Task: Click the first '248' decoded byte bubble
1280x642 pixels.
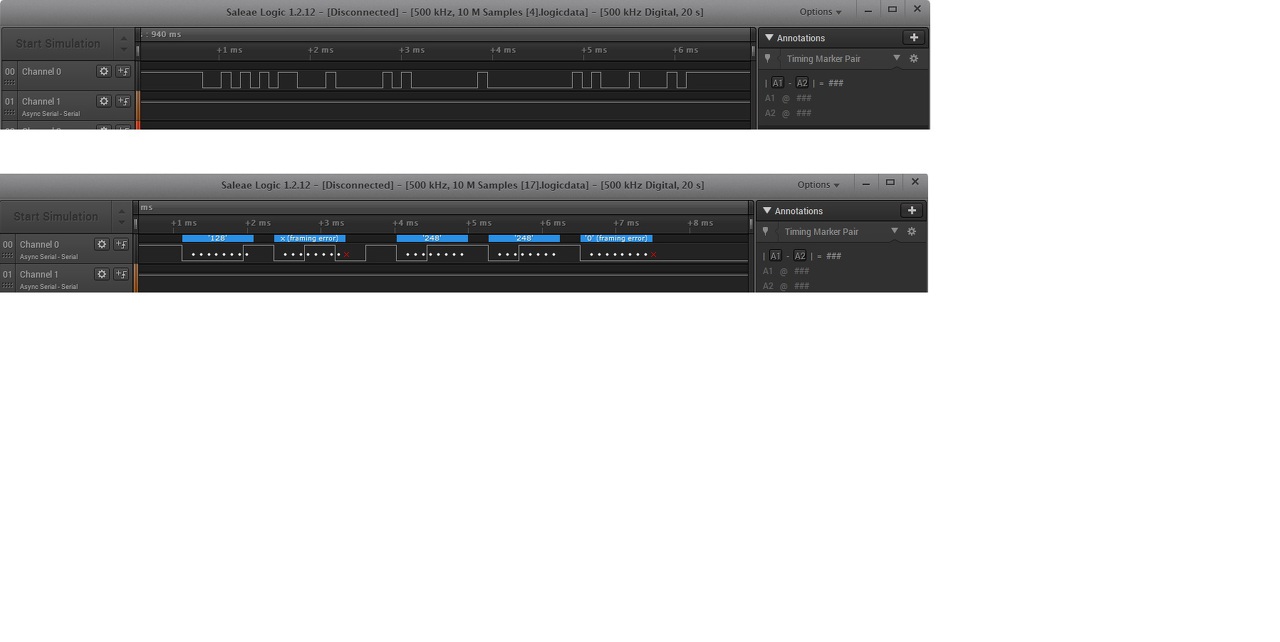Action: click(x=432, y=238)
